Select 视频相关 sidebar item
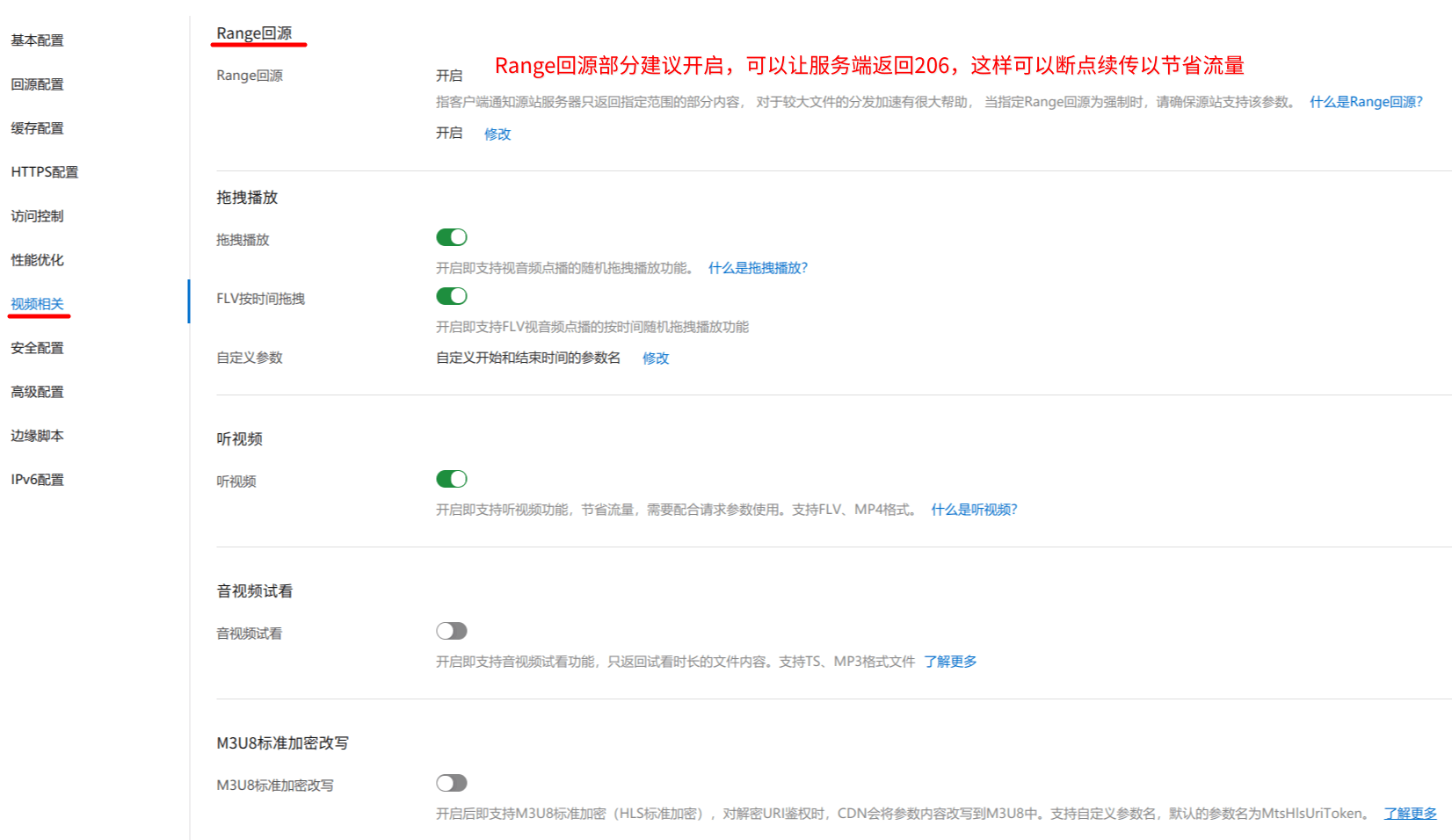Viewport: 1452px width, 840px height. click(x=37, y=304)
